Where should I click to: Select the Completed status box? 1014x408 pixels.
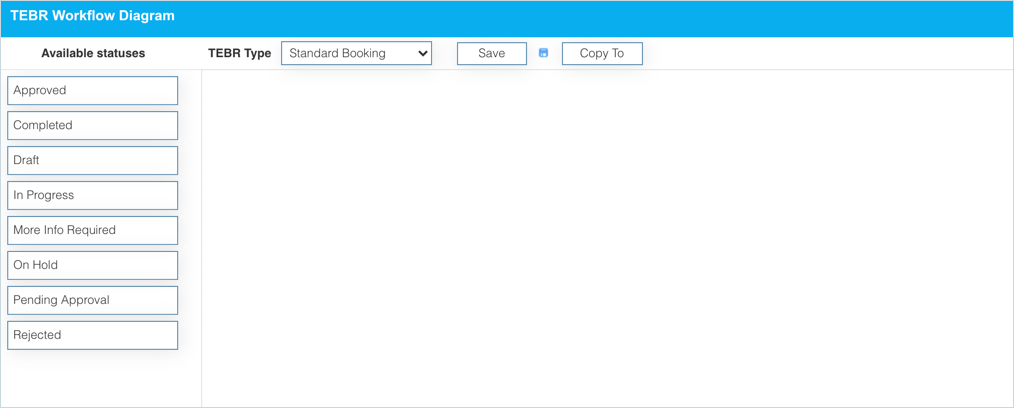coord(93,125)
